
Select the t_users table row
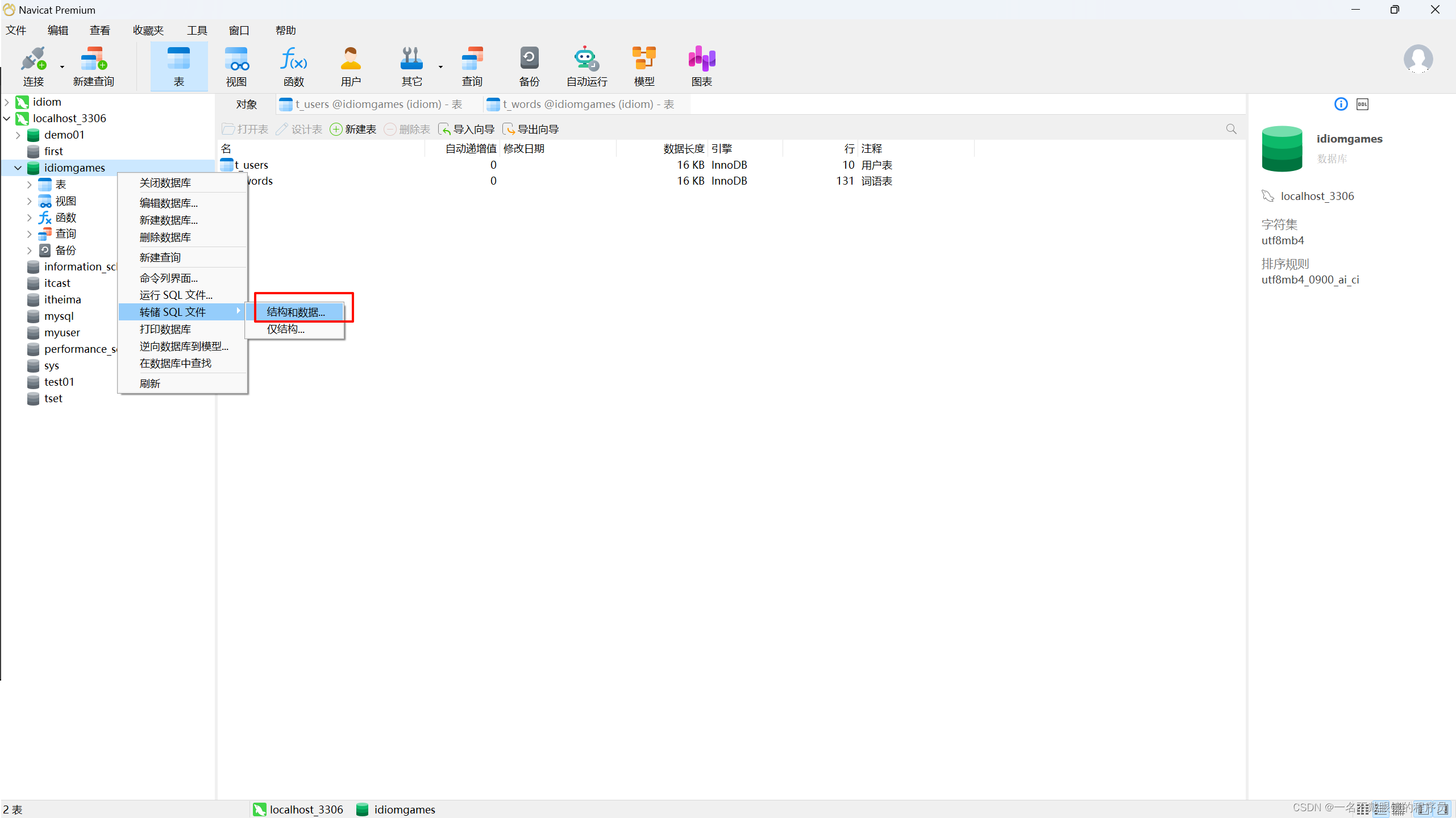(597, 165)
